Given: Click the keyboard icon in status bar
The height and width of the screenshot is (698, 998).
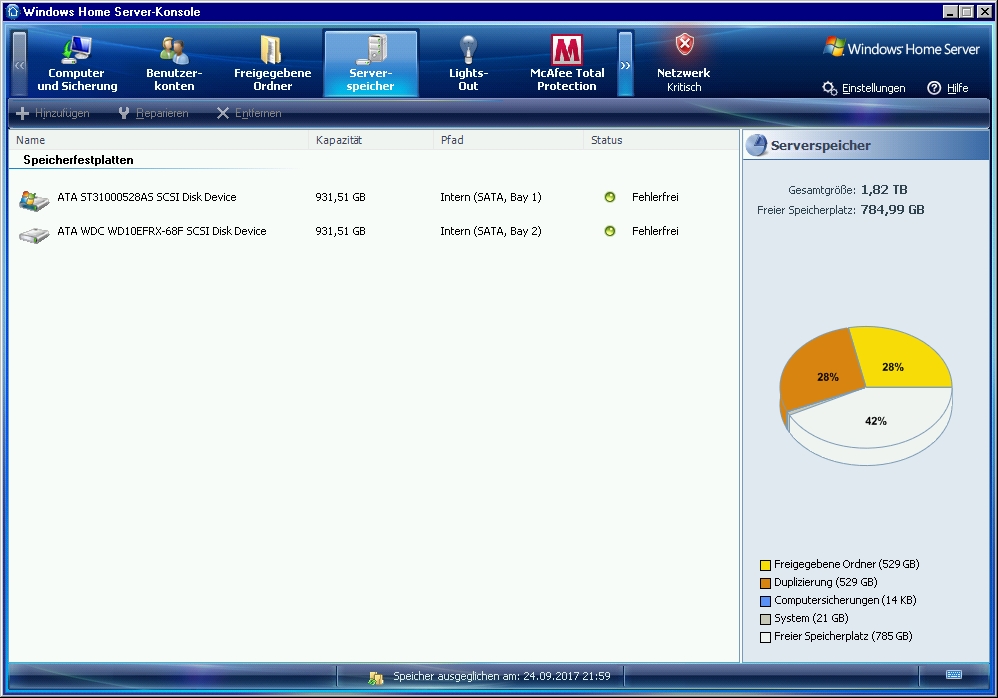Looking at the screenshot, I should point(953,675).
